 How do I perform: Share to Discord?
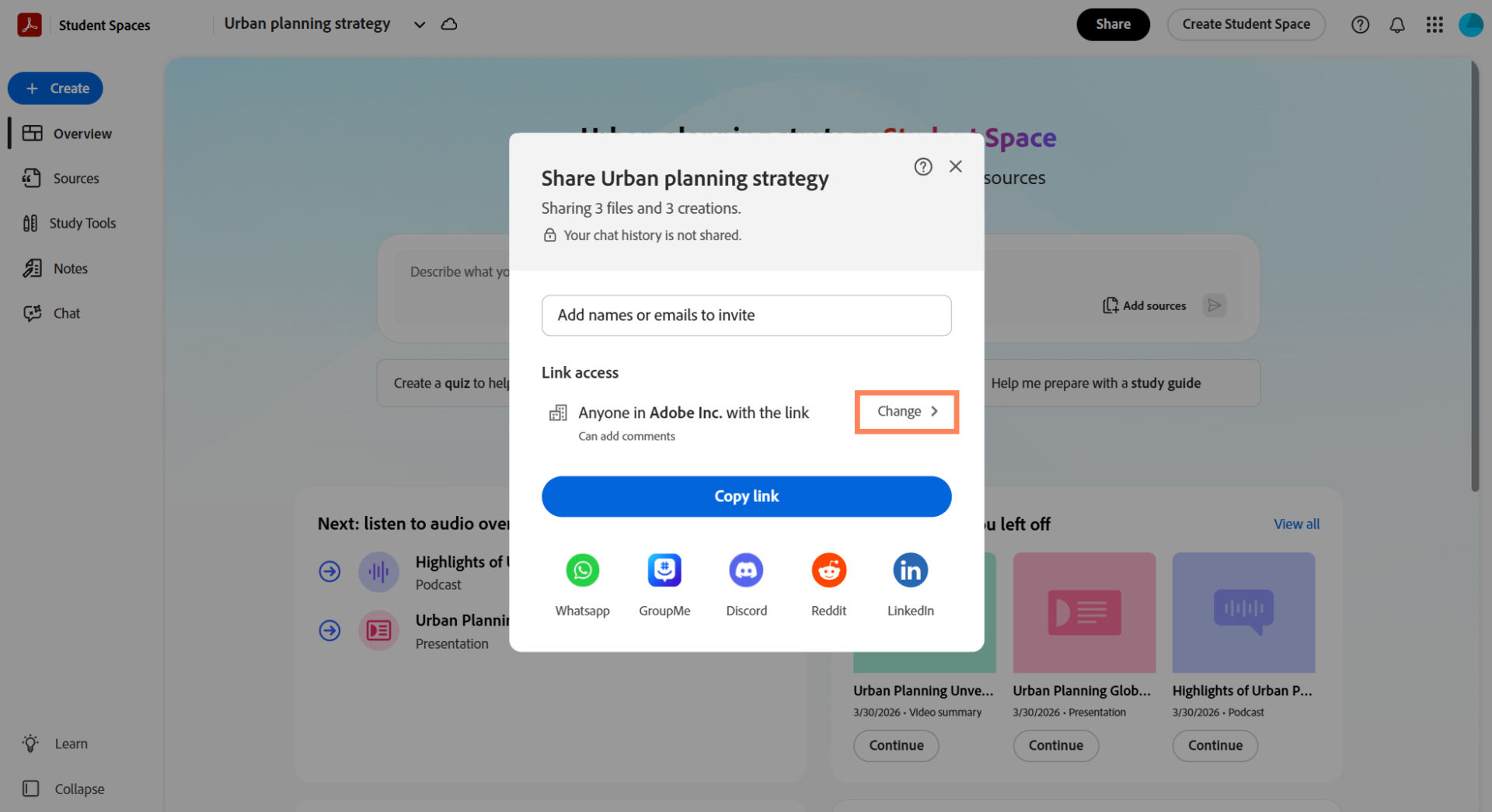(746, 570)
